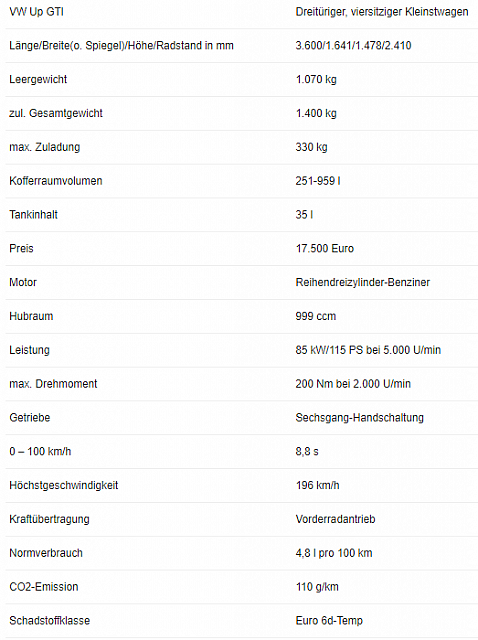Select the zul. Gesamtgewicht label
The height and width of the screenshot is (640, 478).
[x=56, y=113]
